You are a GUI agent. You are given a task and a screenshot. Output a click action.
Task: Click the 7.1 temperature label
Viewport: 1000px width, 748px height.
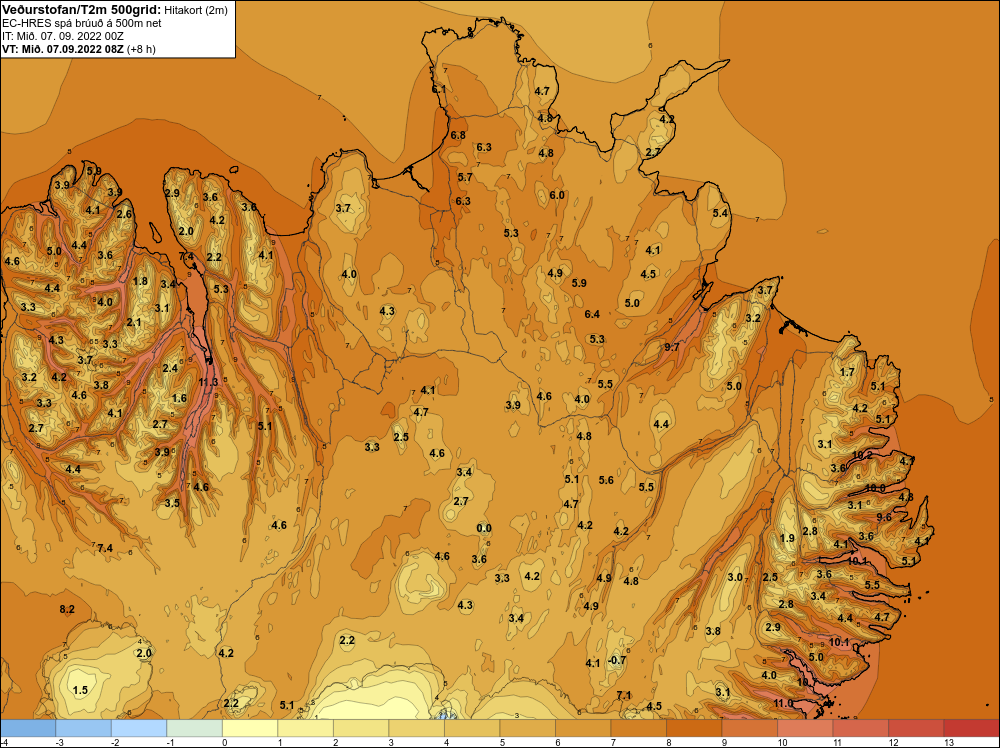(x=624, y=695)
